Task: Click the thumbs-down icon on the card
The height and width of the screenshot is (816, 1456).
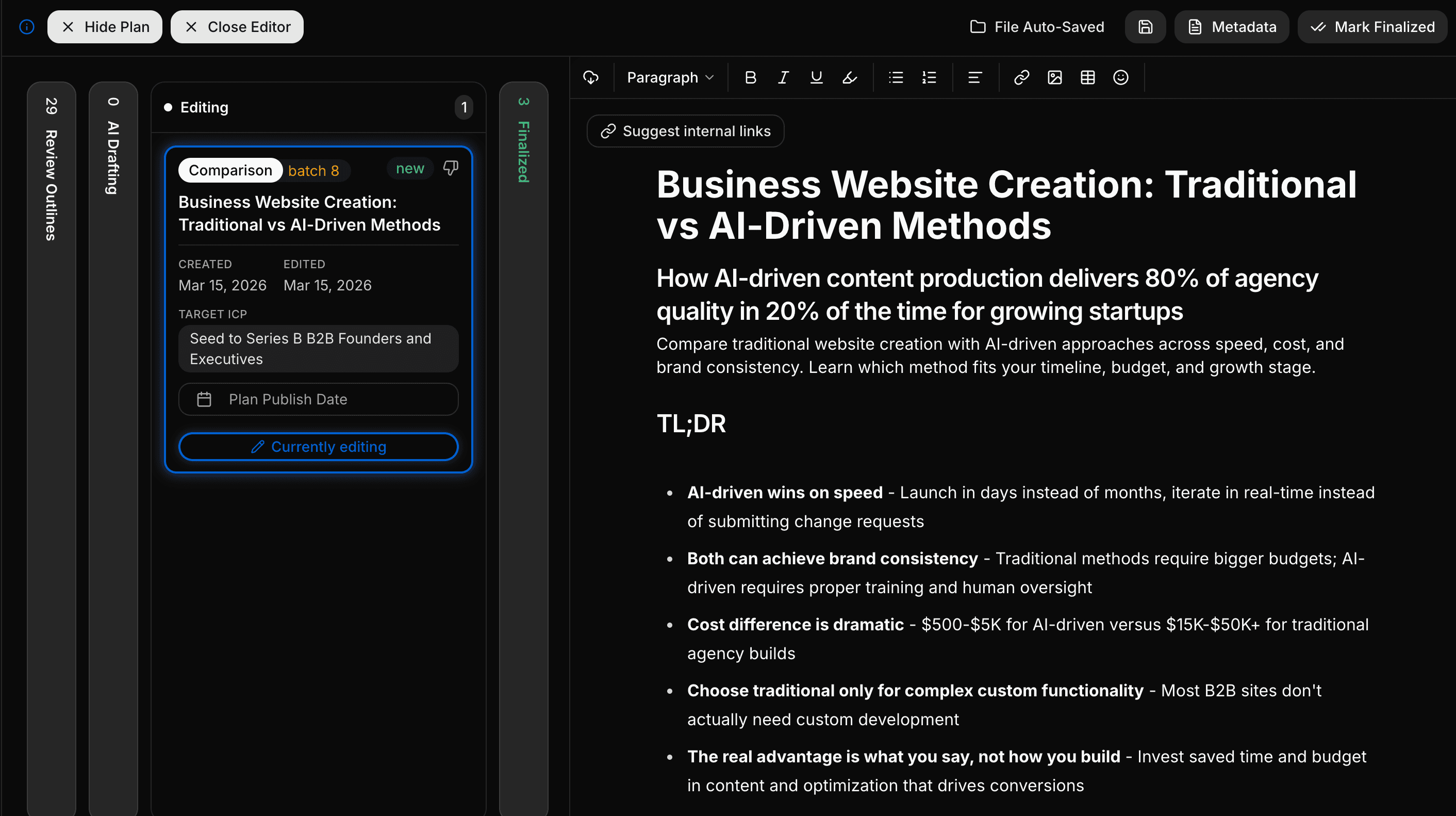Action: (x=451, y=168)
